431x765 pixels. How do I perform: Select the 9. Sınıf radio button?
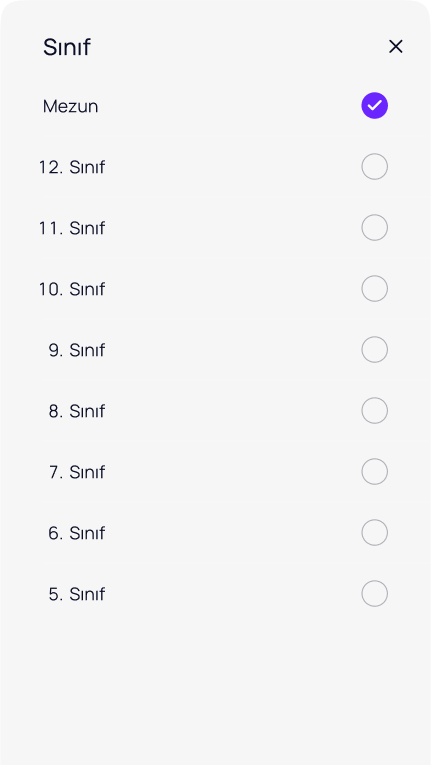[x=374, y=349]
